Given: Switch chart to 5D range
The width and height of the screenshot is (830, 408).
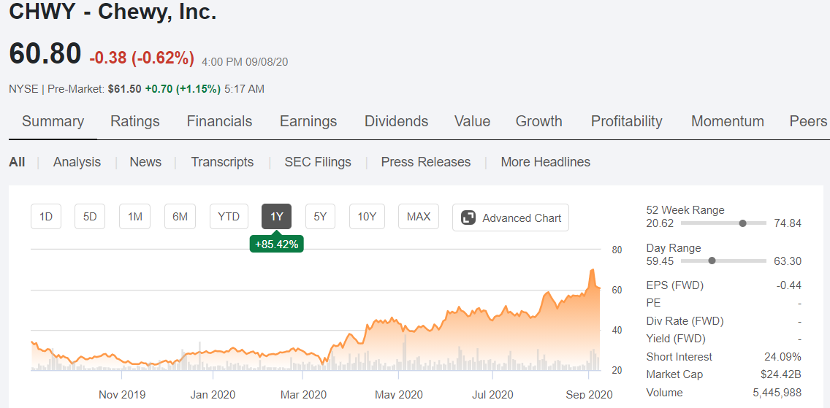Looking at the screenshot, I should tap(89, 217).
